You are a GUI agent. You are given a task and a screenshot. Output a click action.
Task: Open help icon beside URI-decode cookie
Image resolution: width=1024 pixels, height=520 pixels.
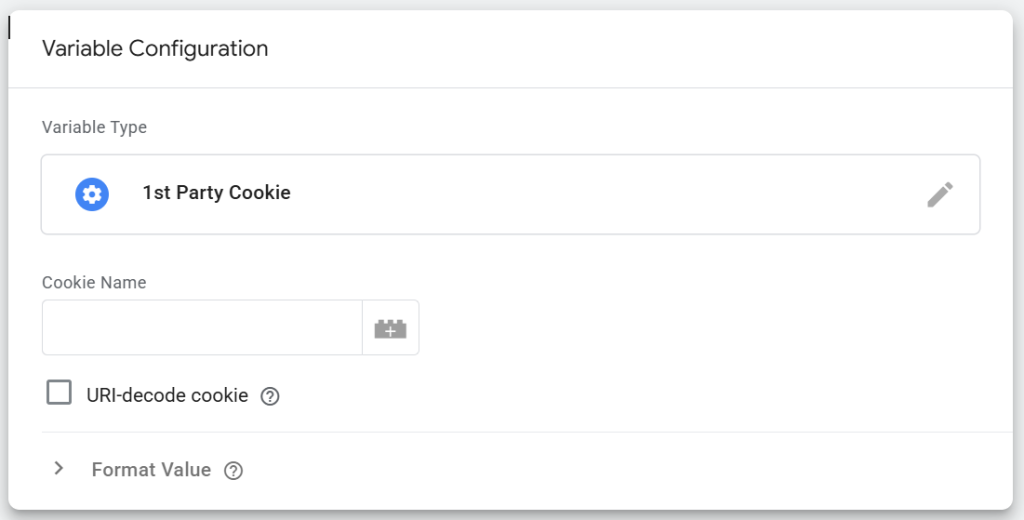(x=270, y=396)
